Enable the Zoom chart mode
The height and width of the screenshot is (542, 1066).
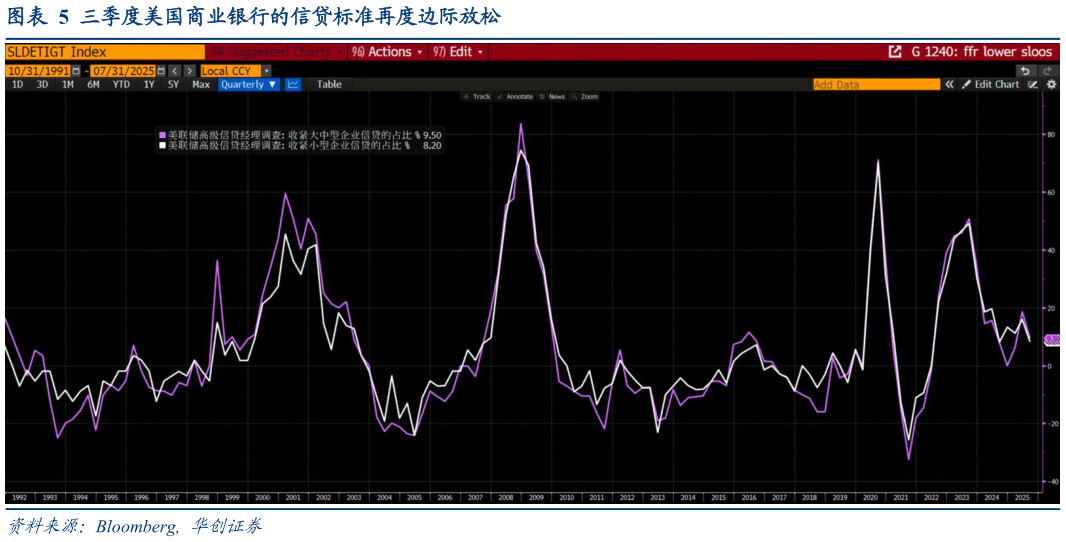pyautogui.click(x=584, y=97)
